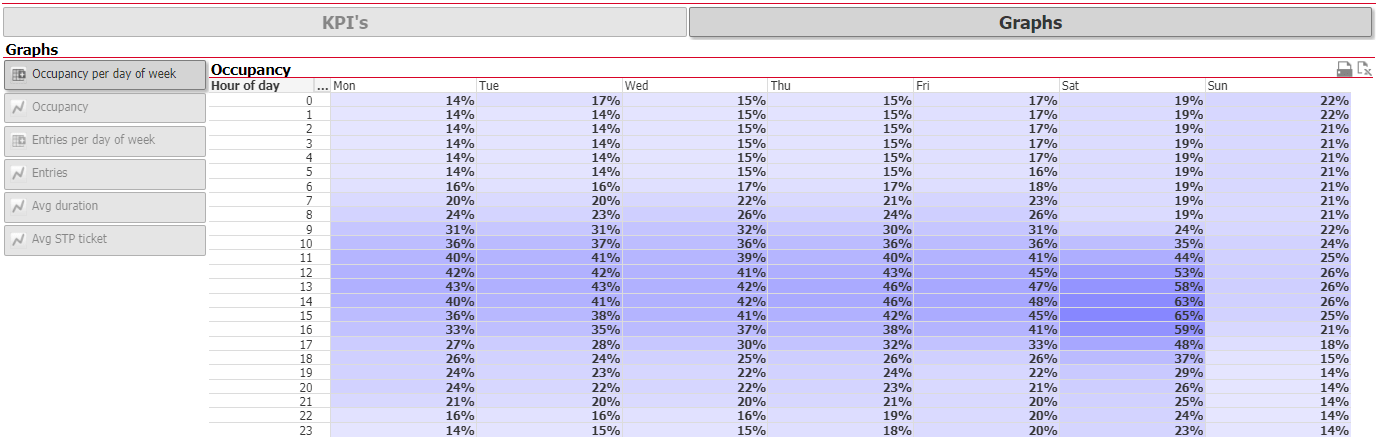Click the Graphs section heading text
The height and width of the screenshot is (445, 1383).
point(32,49)
